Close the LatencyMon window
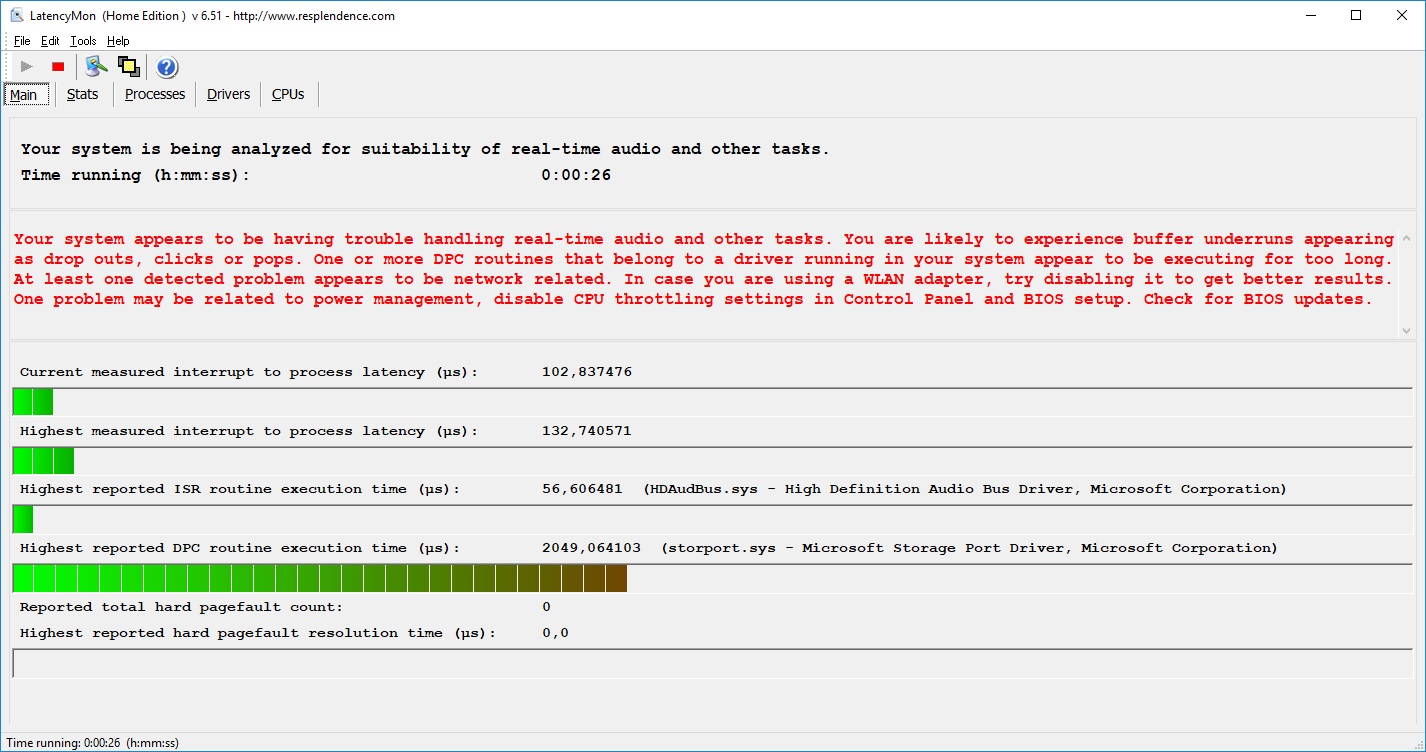This screenshot has height=752, width=1426. pyautogui.click(x=1402, y=15)
